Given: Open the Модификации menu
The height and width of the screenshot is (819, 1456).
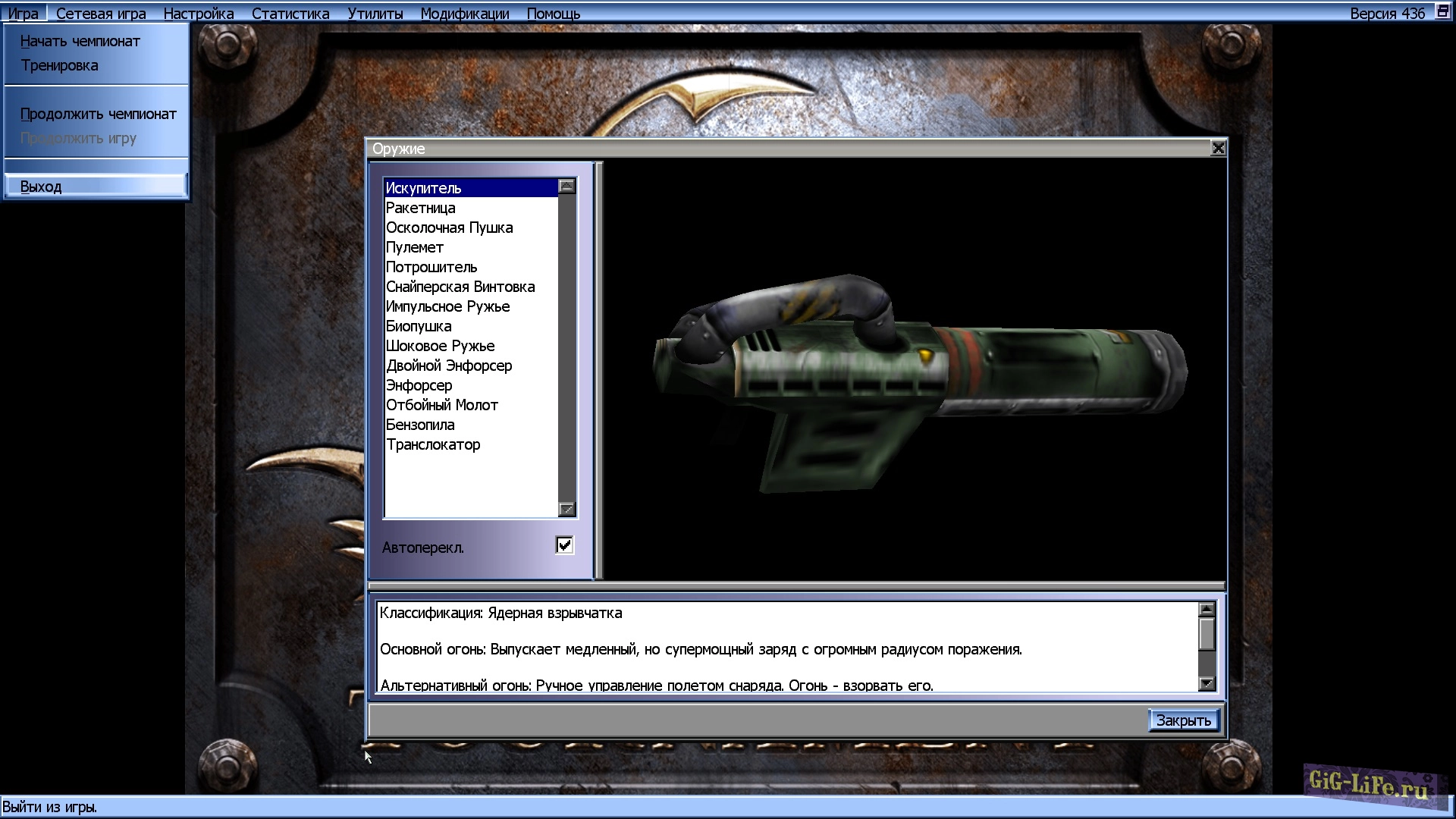Looking at the screenshot, I should click(x=464, y=13).
